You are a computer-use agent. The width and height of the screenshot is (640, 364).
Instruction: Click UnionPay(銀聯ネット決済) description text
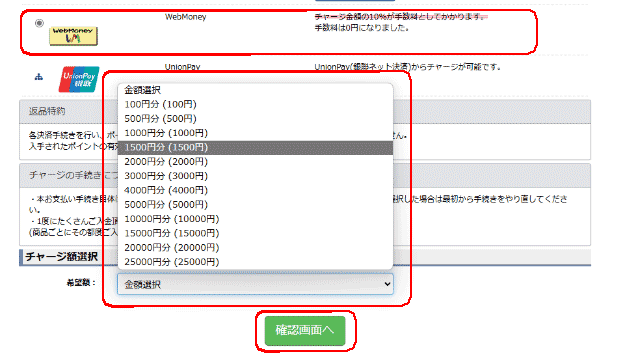point(407,67)
